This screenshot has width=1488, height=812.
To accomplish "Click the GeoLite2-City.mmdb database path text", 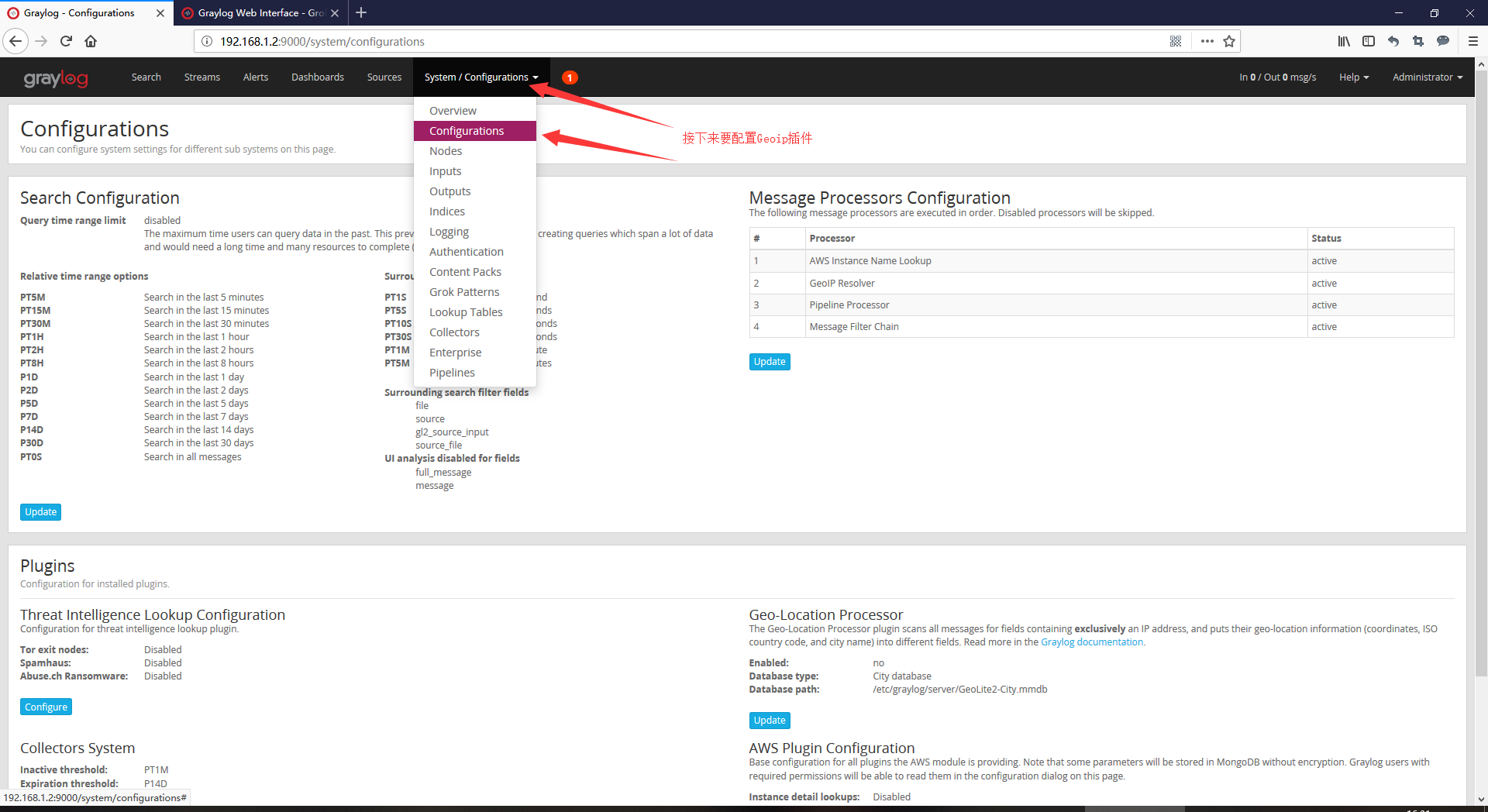I will click(959, 690).
